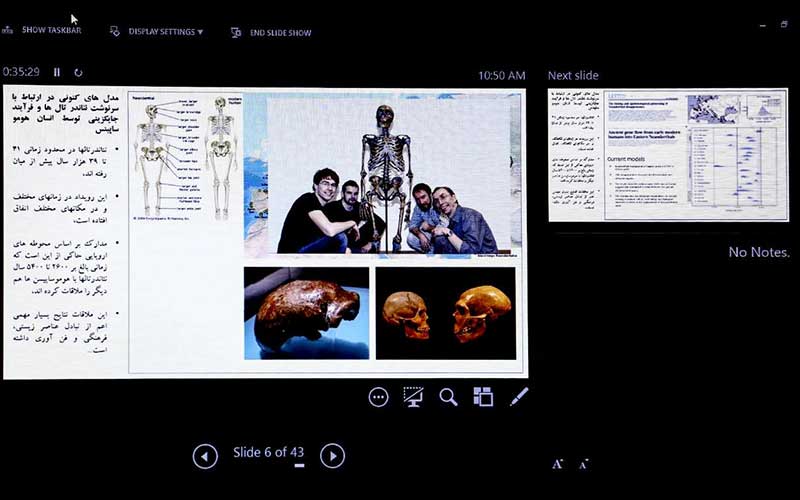Zoom into the slide with magnifier
The width and height of the screenshot is (800, 500).
tap(448, 397)
